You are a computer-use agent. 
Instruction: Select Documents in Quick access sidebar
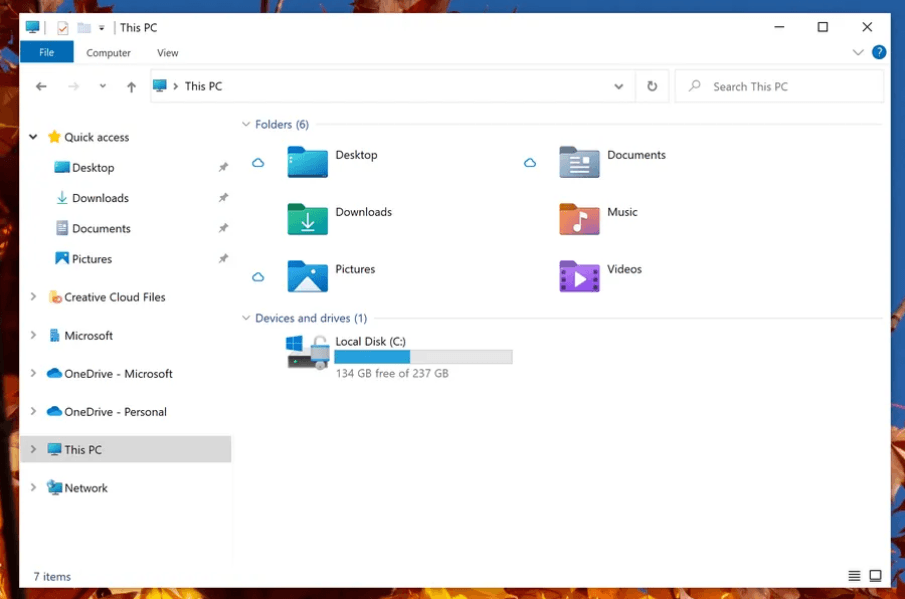click(x=101, y=229)
